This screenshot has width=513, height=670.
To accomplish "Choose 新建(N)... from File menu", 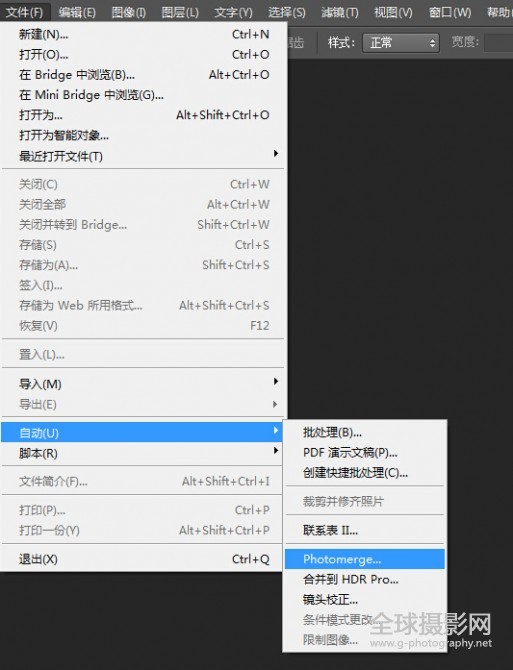I will coord(143,34).
